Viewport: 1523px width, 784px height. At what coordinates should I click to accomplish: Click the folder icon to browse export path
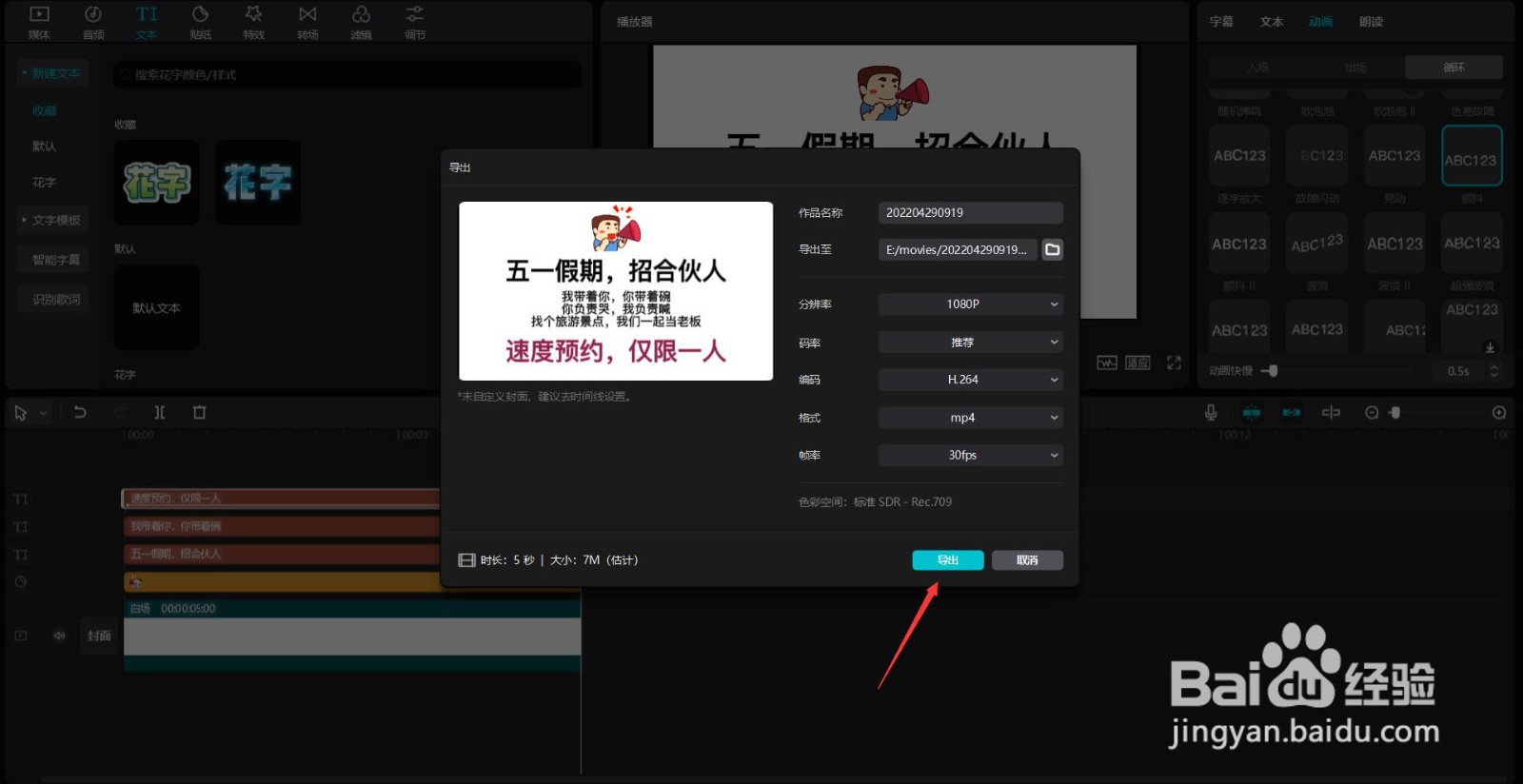[1052, 249]
